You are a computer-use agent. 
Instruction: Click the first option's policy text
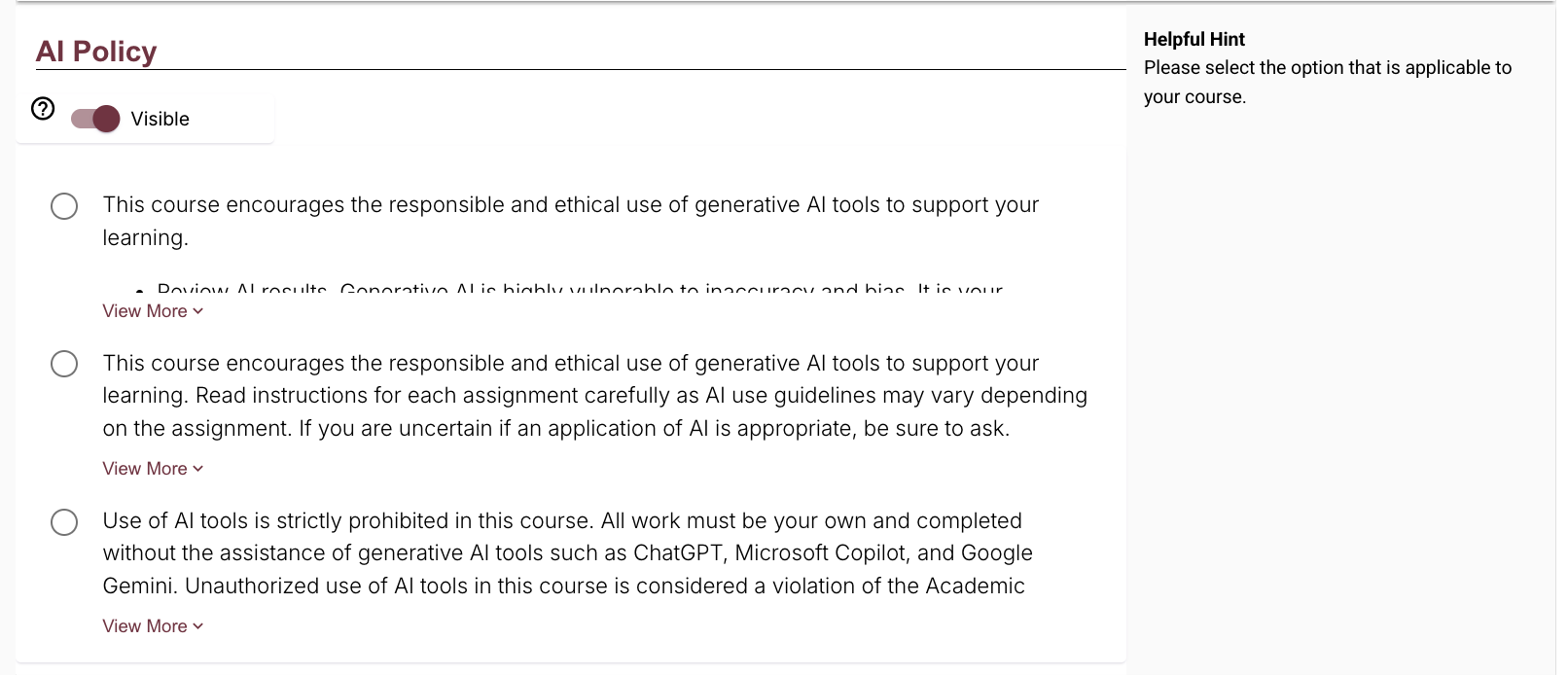coord(570,205)
